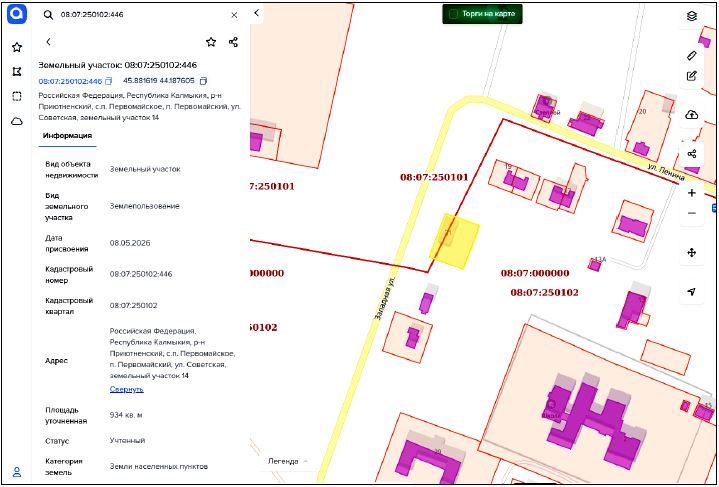Open user profile icon at bottom left
Viewport: 719px width, 487px height.
point(17,471)
